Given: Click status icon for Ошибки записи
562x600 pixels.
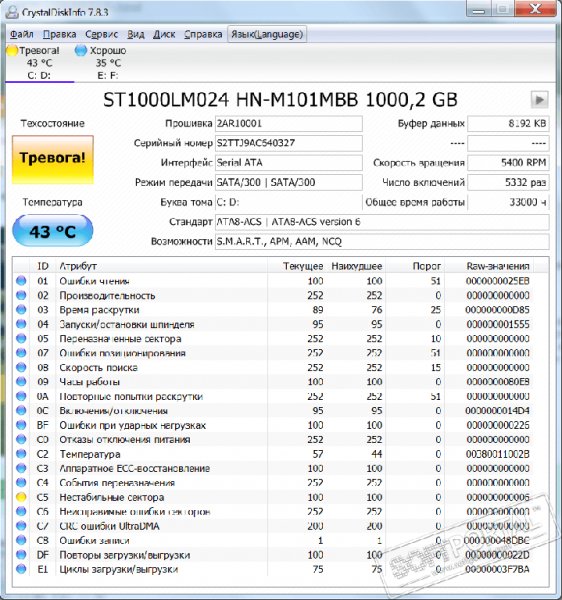Looking at the screenshot, I should click(21, 540).
